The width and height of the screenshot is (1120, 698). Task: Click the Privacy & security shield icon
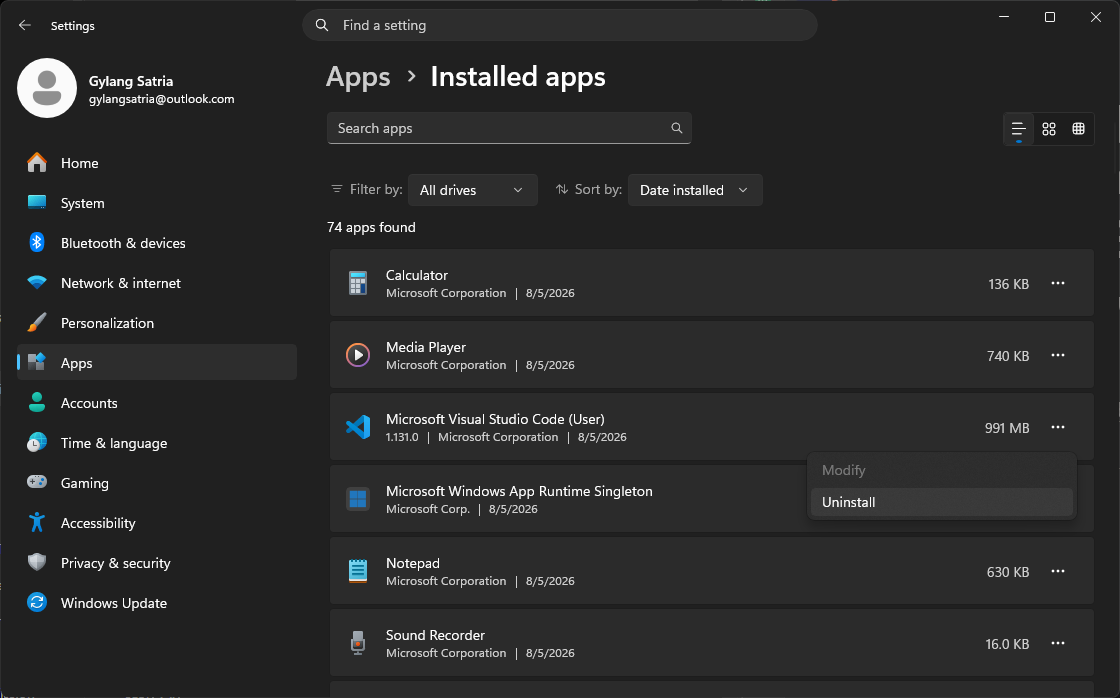(36, 563)
